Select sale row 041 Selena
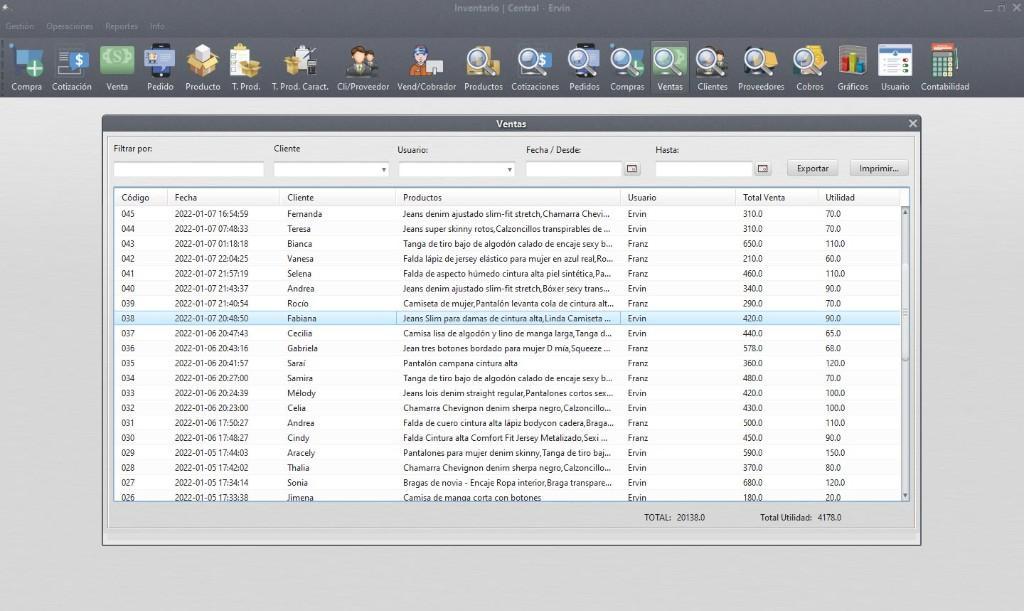This screenshot has width=1024, height=611. (x=507, y=274)
